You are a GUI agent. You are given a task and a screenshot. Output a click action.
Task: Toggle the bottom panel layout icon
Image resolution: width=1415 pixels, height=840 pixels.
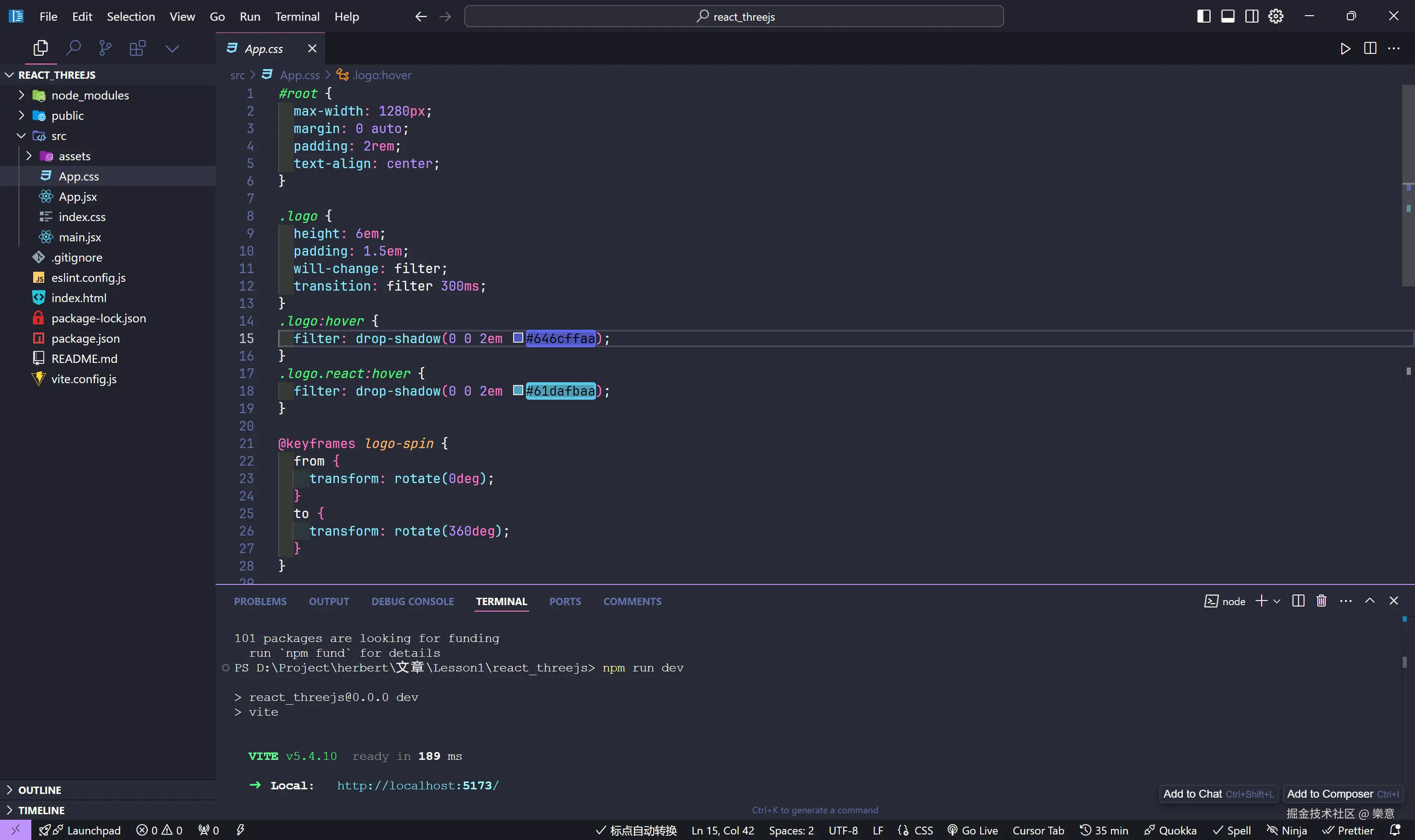tap(1228, 17)
